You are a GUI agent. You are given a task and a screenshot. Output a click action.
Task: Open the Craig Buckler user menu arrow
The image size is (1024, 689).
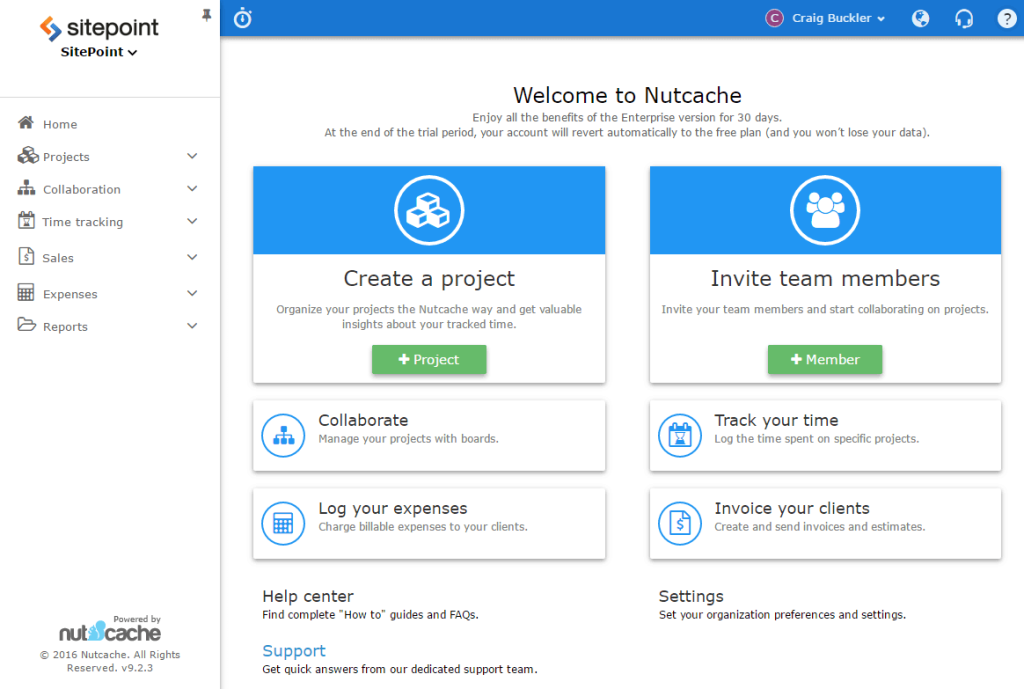click(x=881, y=19)
